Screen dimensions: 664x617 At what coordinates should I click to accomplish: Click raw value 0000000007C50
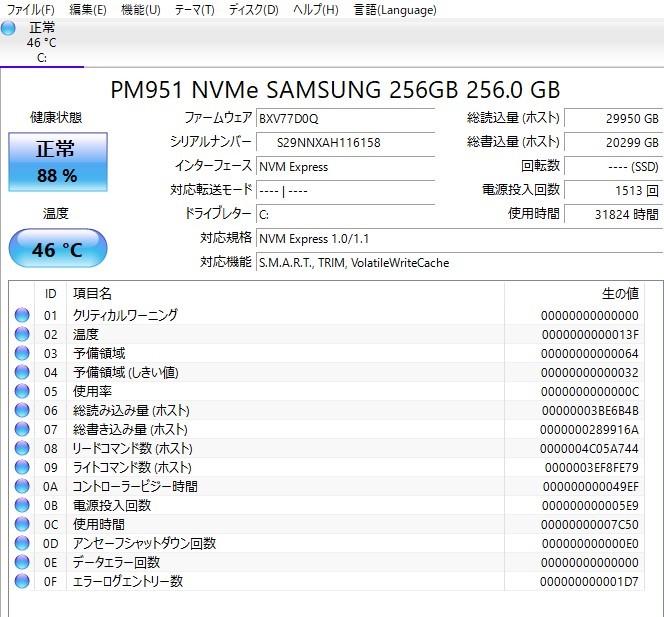(x=589, y=524)
